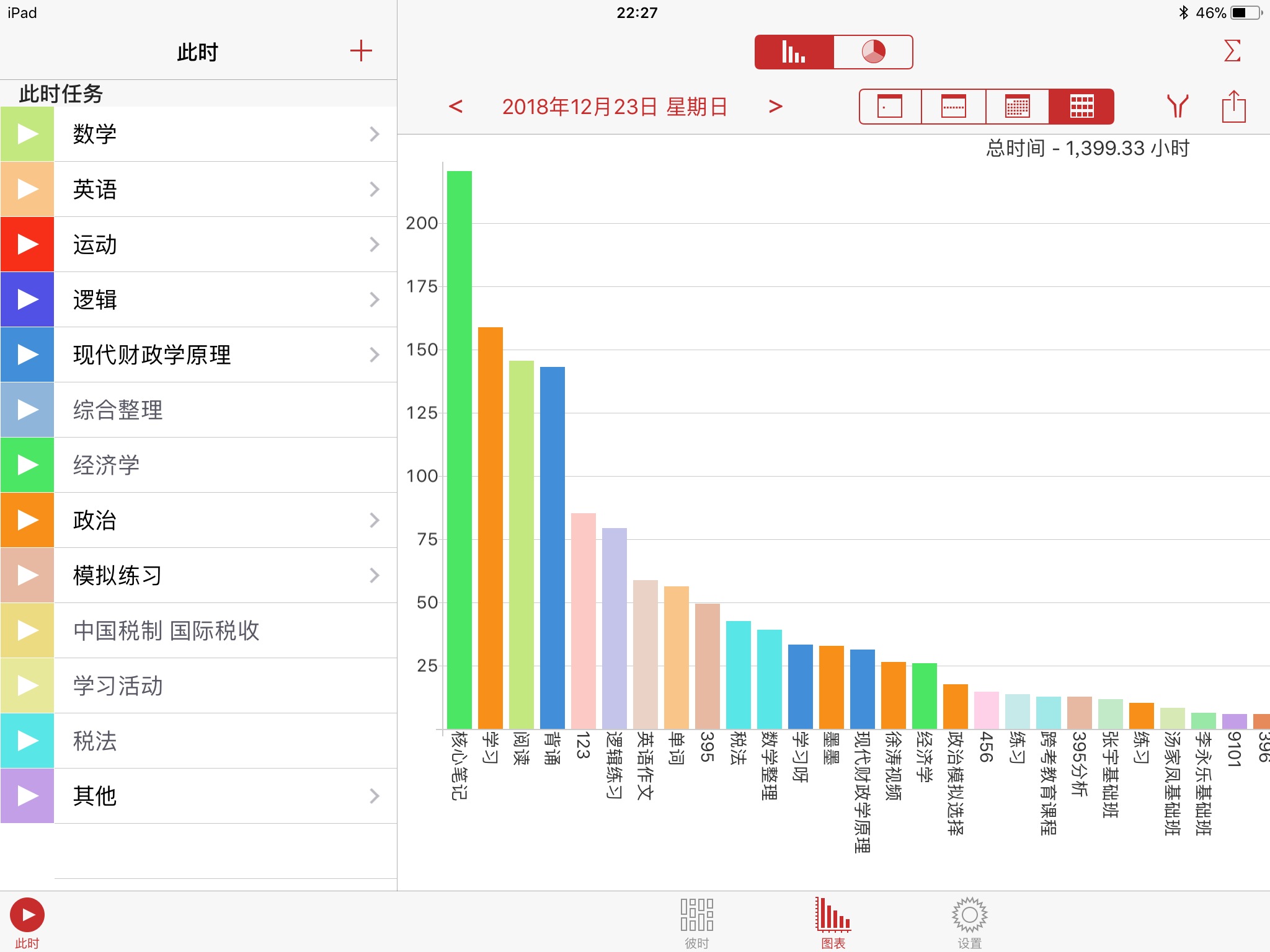Tap the 22:27 clock in status bar
Viewport: 1270px width, 952px height.
pos(637,12)
